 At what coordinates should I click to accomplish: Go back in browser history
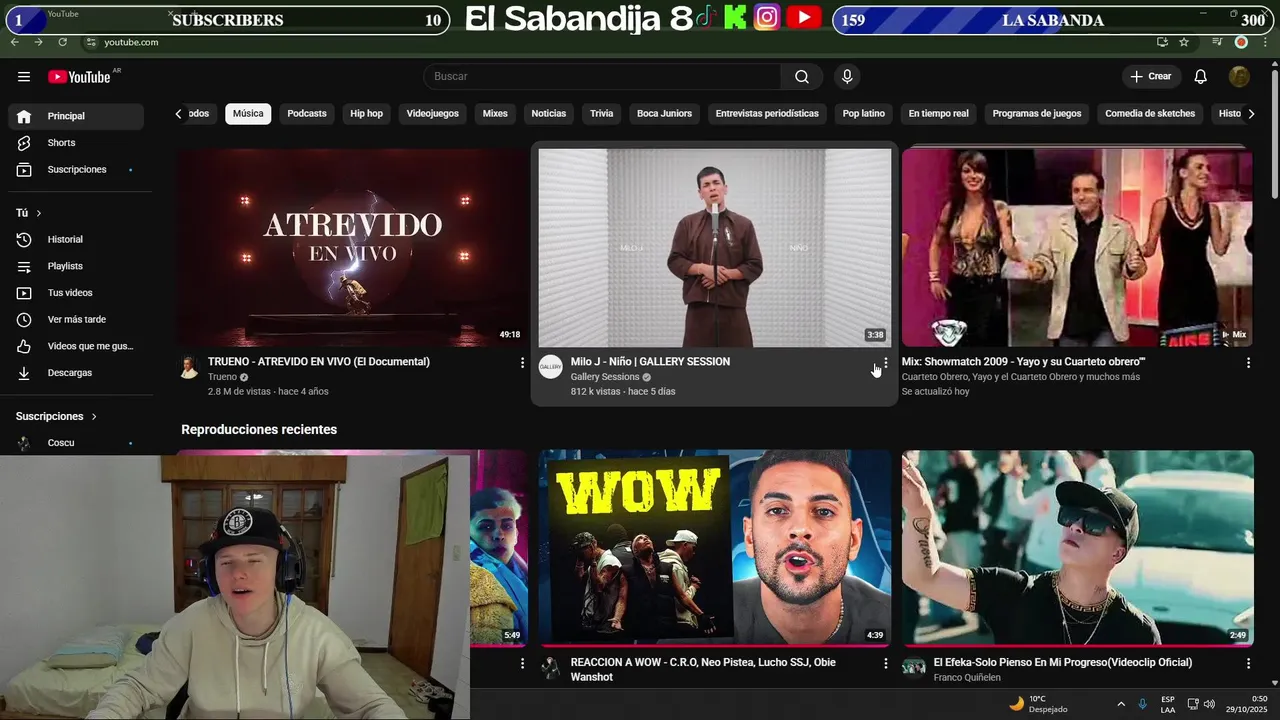(15, 42)
